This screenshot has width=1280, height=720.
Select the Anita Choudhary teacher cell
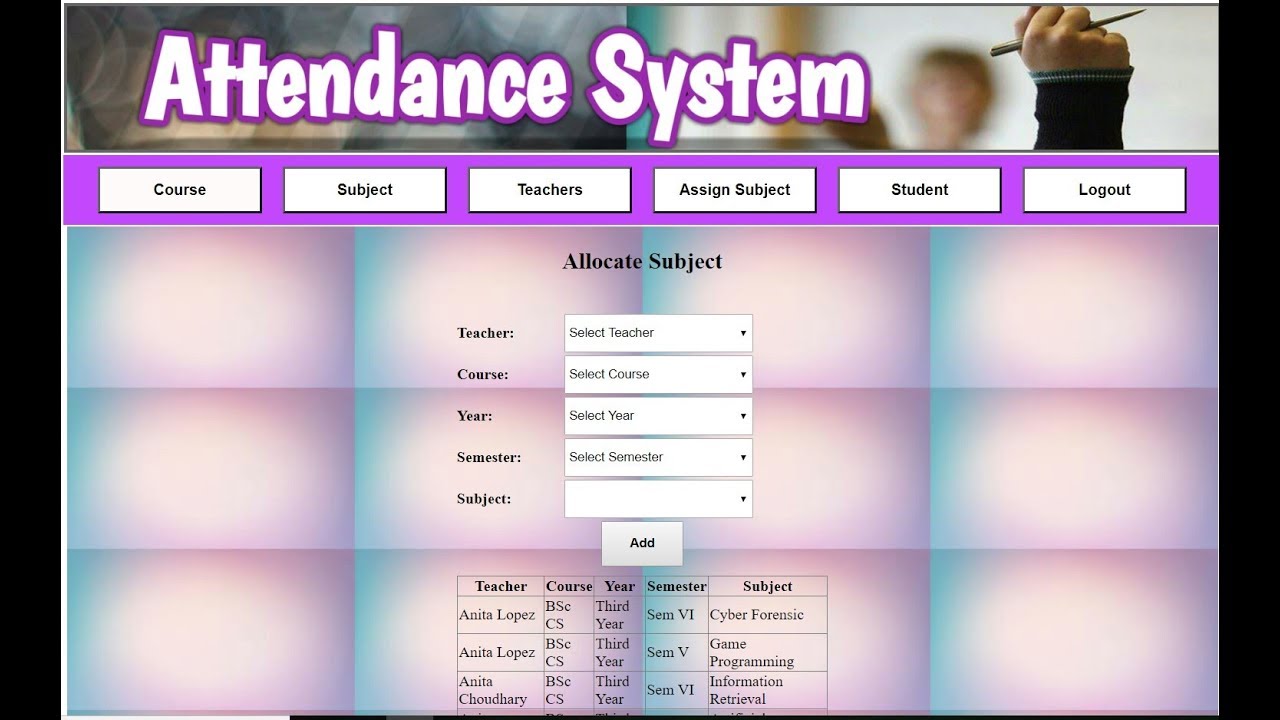click(x=501, y=690)
